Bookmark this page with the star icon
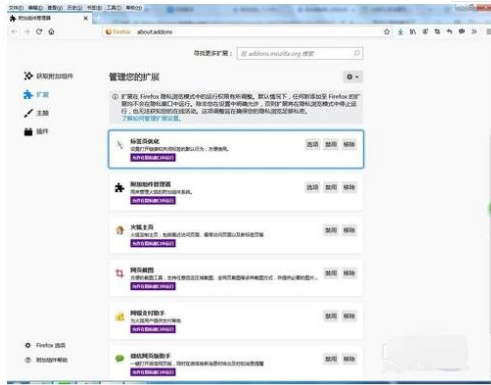Screen dimensions: 491x385 (x=387, y=32)
